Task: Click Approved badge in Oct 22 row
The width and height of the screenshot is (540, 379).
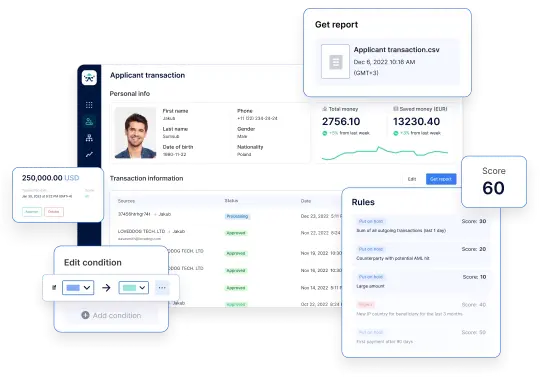Action: [236, 304]
